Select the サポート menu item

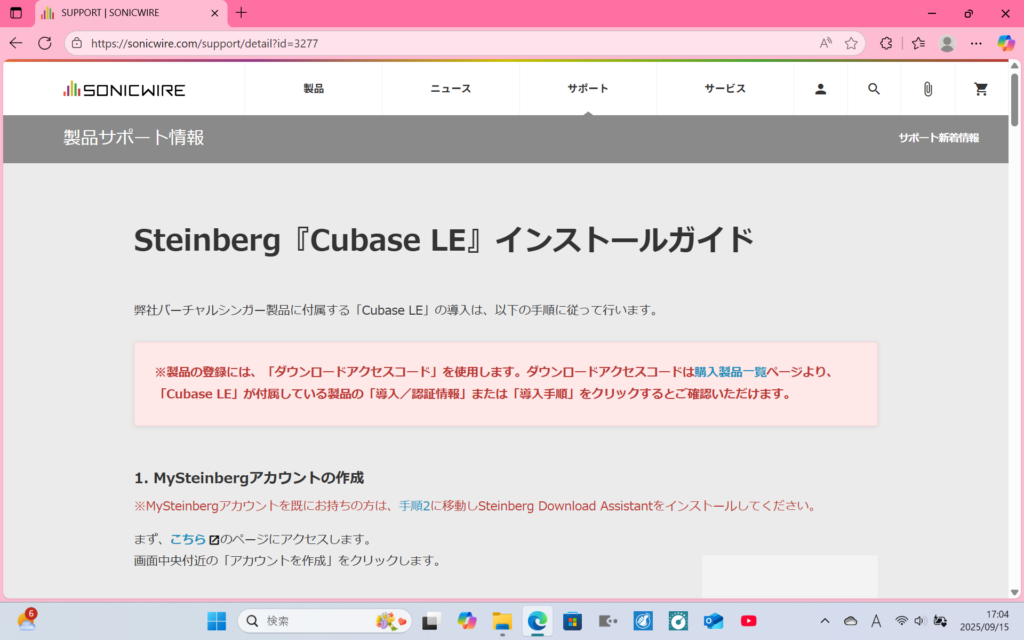tap(588, 89)
